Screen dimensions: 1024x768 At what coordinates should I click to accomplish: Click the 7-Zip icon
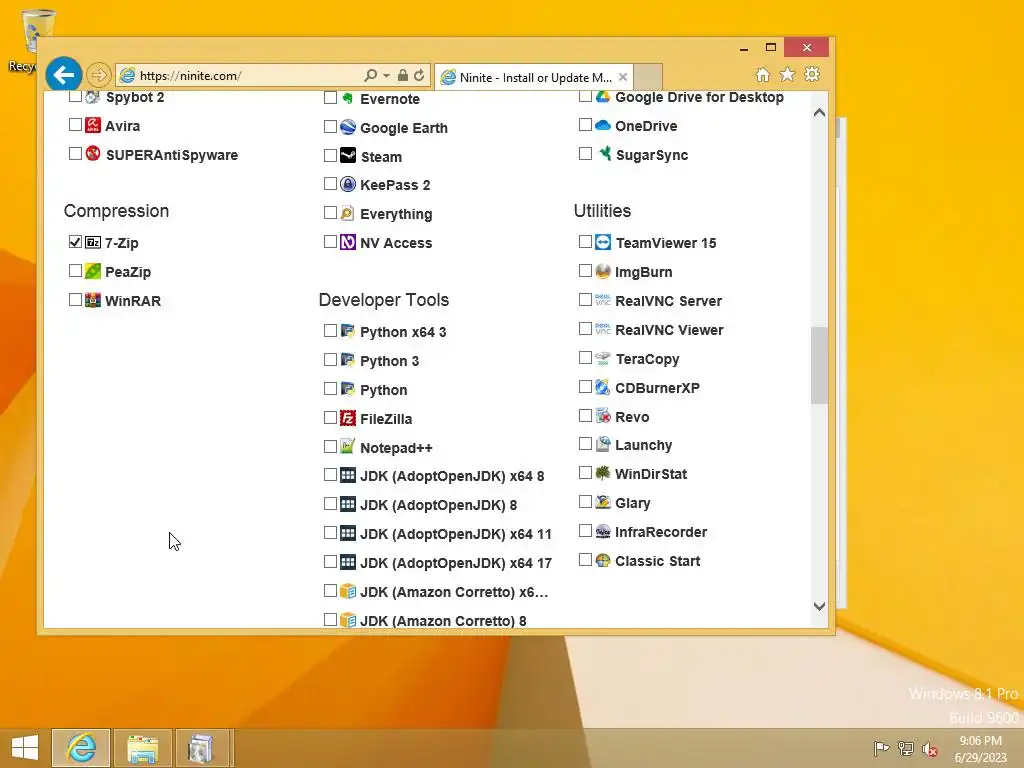93,242
